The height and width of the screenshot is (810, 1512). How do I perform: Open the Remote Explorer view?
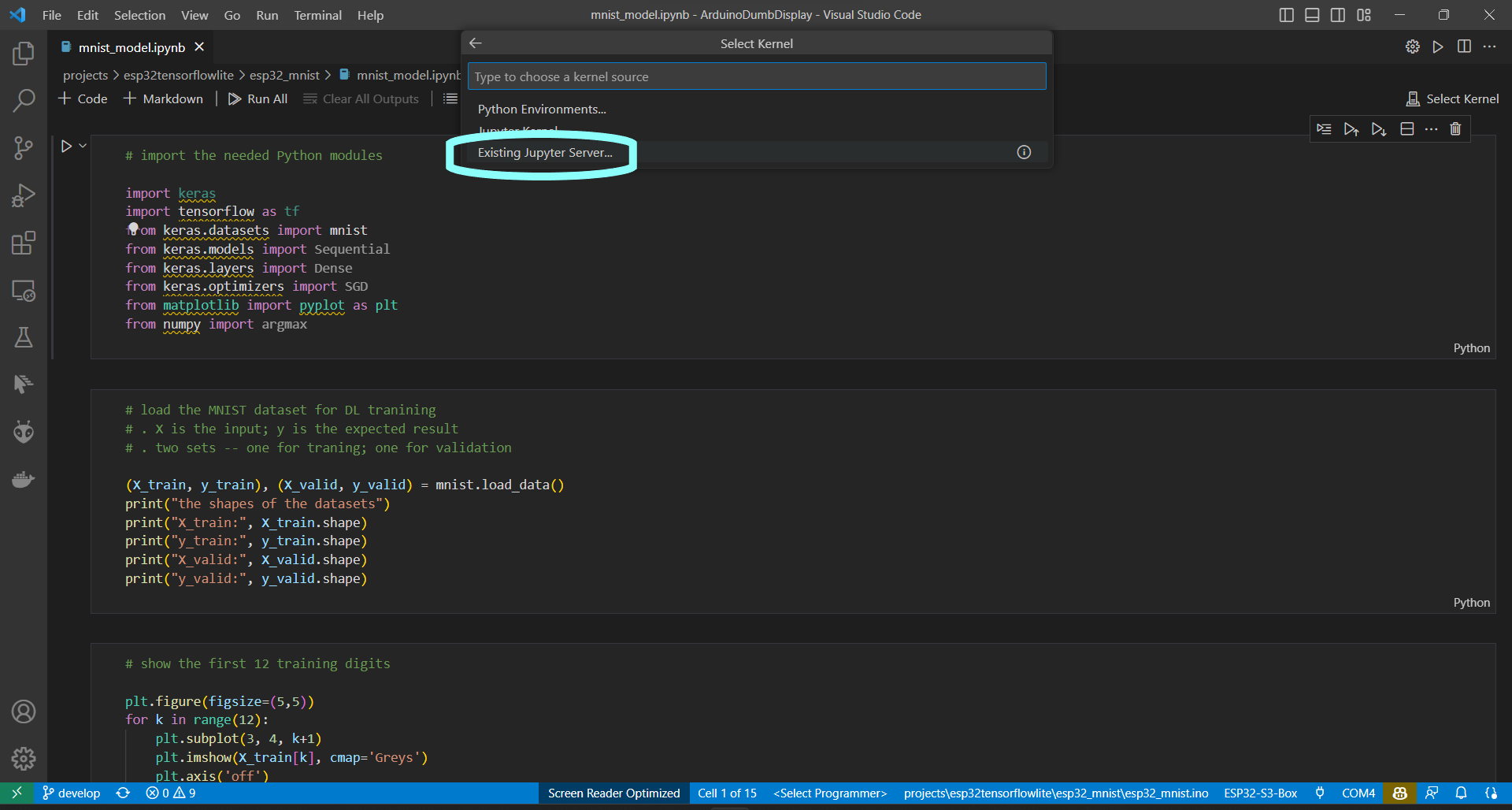[24, 290]
